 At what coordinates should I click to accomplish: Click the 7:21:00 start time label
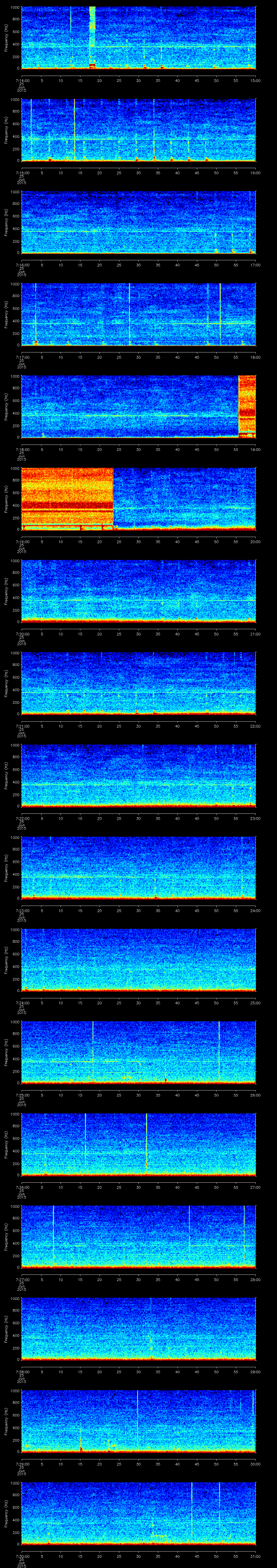21,726
